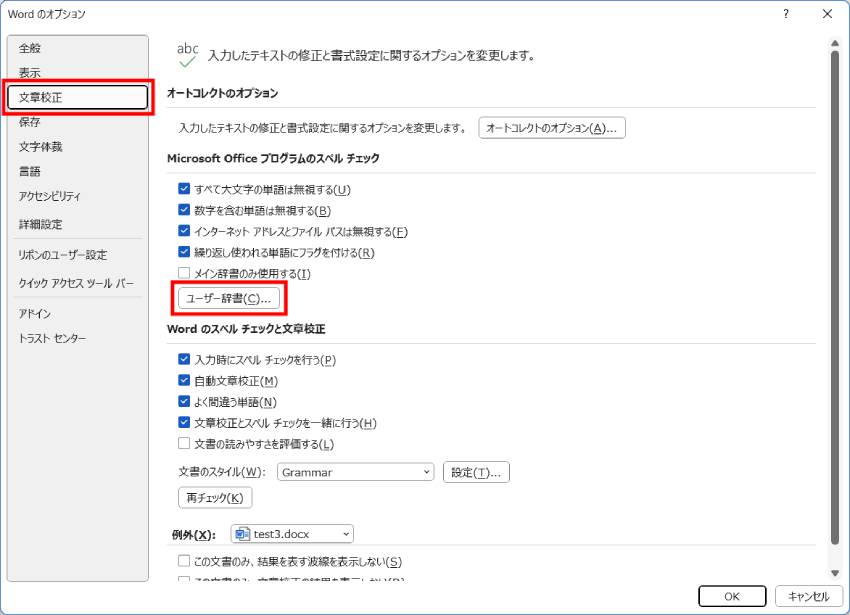
Task: Enable メイン辞書のみ使用する checkbox
Action: (184, 273)
